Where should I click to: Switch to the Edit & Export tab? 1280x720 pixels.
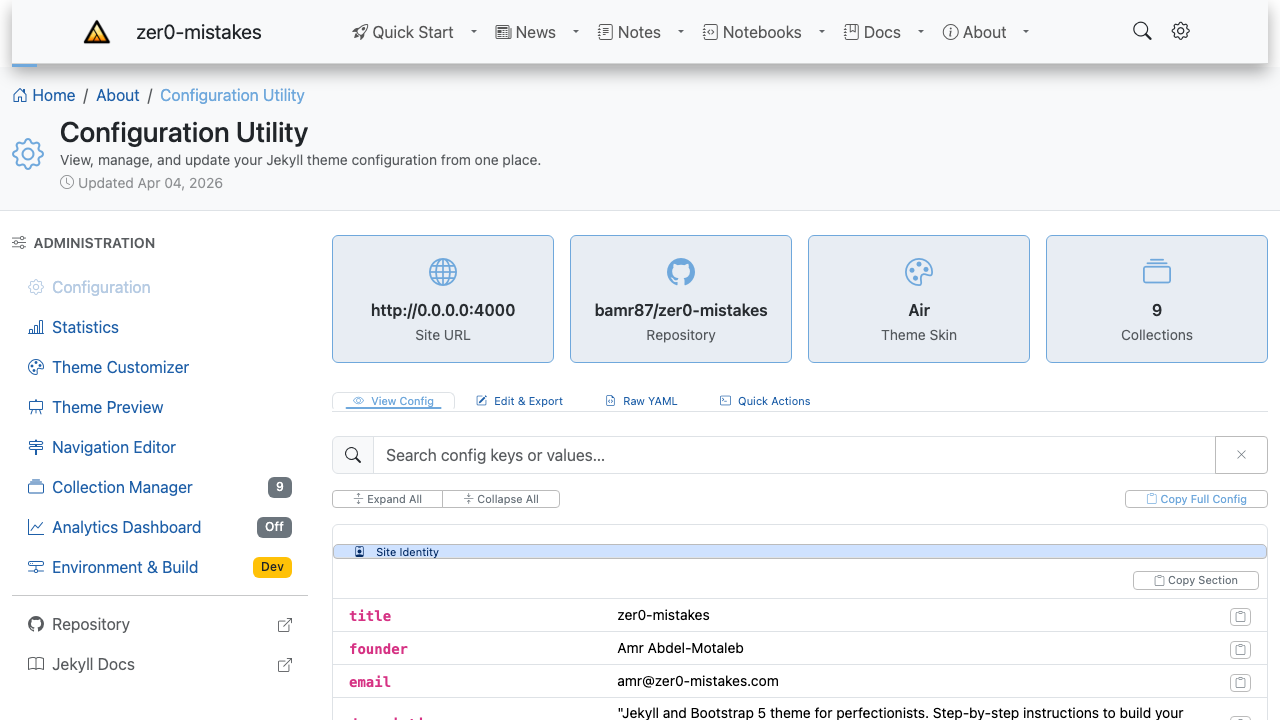tap(520, 401)
